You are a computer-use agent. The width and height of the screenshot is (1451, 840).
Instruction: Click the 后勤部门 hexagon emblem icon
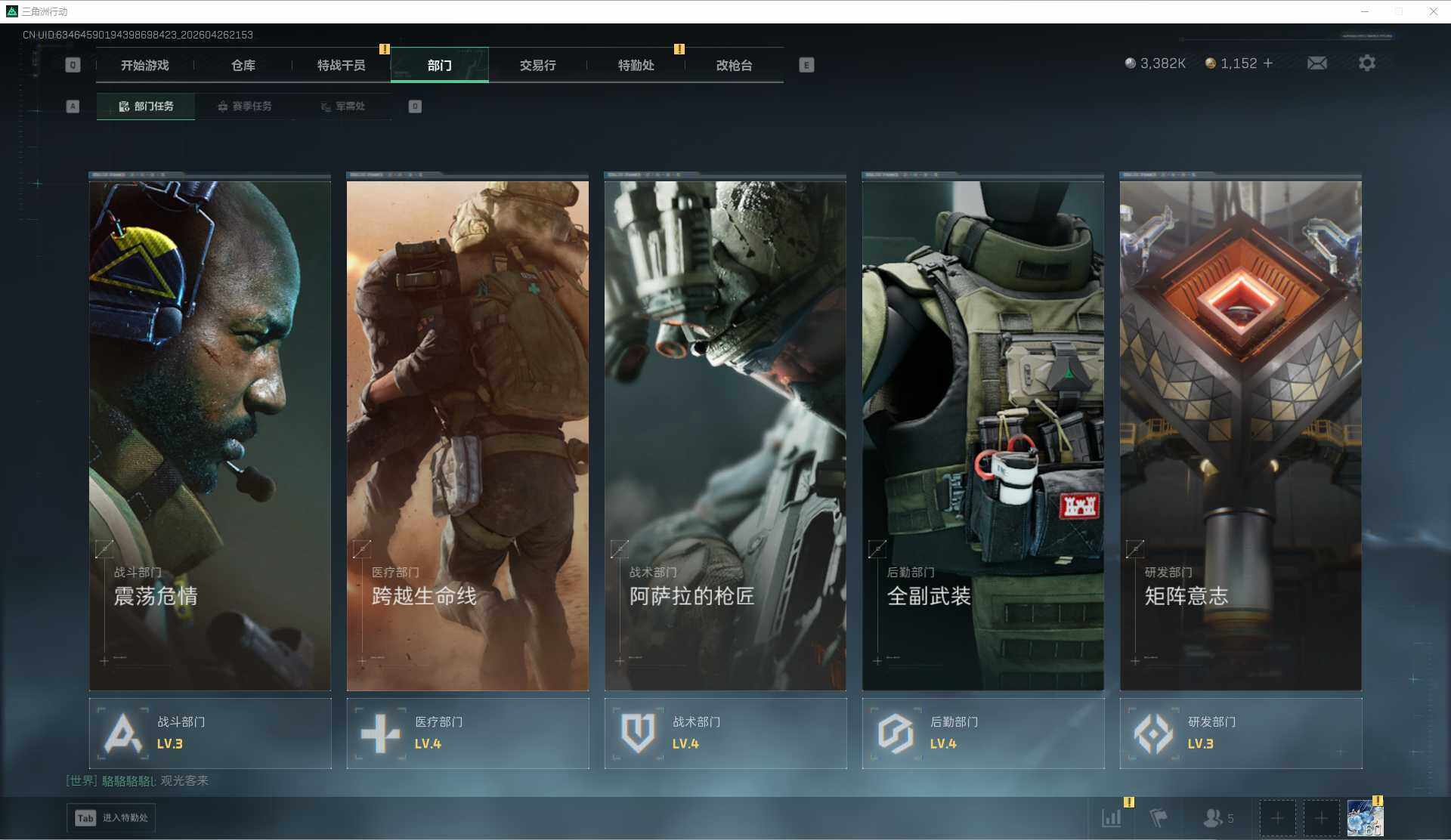coord(896,733)
